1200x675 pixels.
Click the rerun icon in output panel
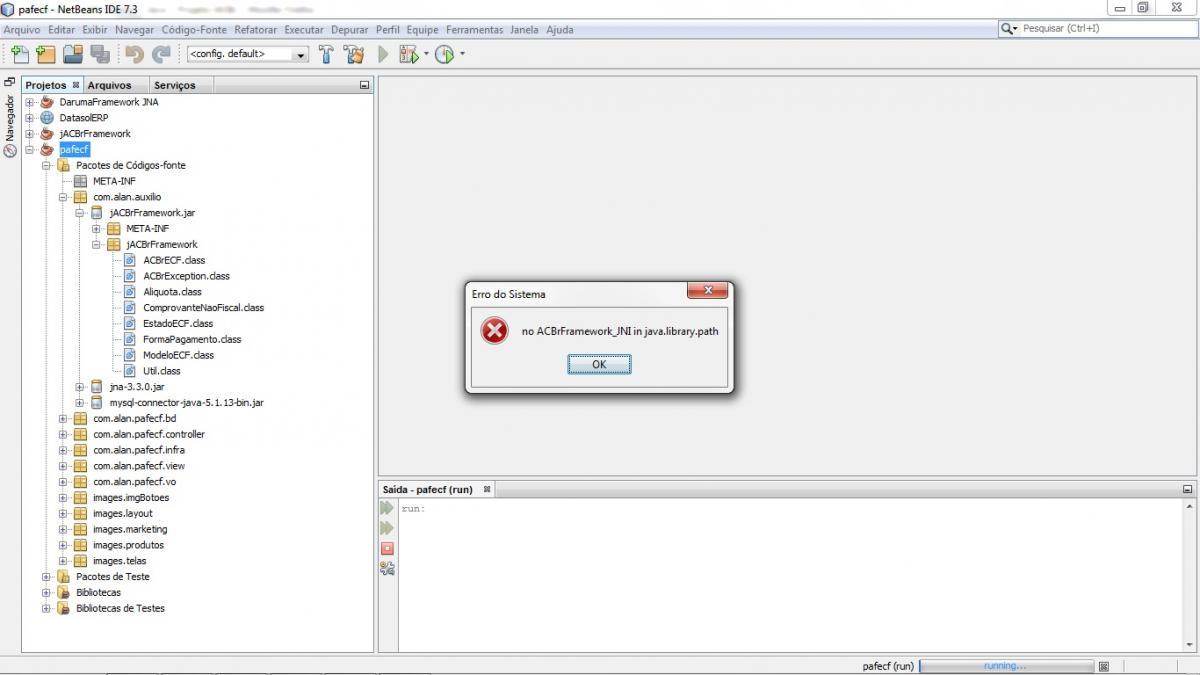tap(387, 508)
